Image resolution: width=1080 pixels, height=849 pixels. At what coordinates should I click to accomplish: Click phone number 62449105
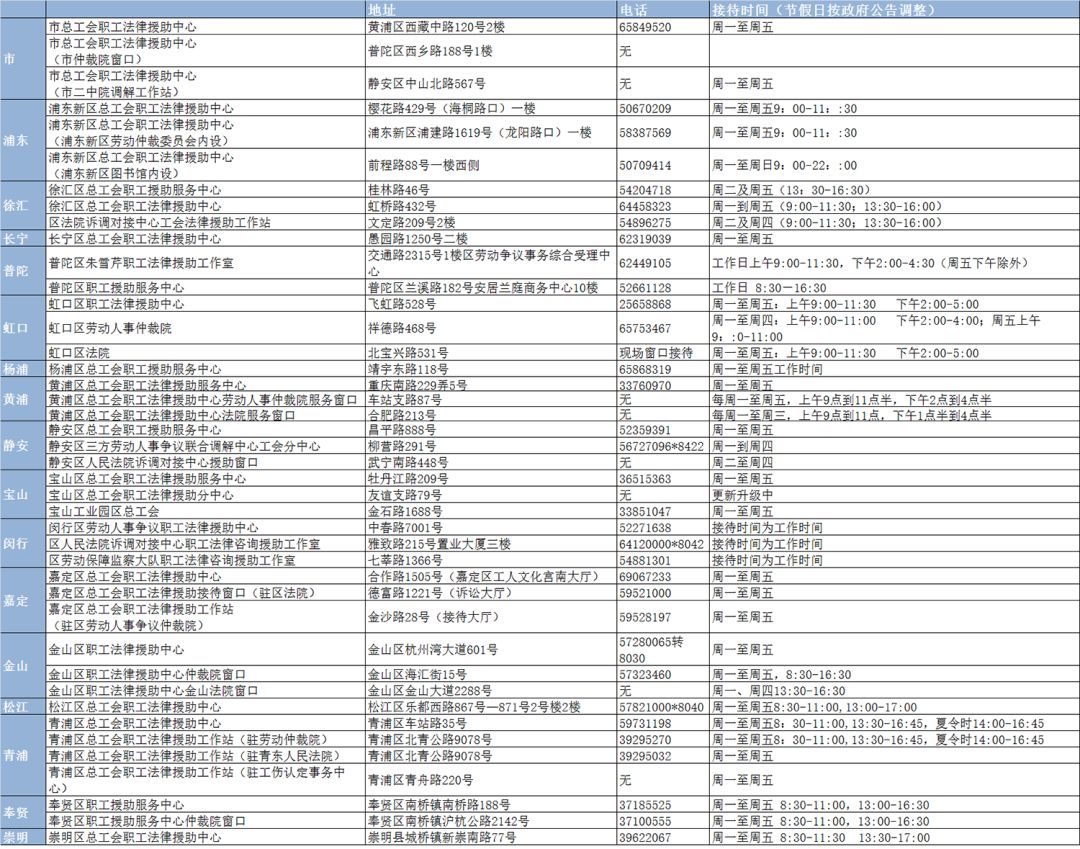[x=645, y=263]
